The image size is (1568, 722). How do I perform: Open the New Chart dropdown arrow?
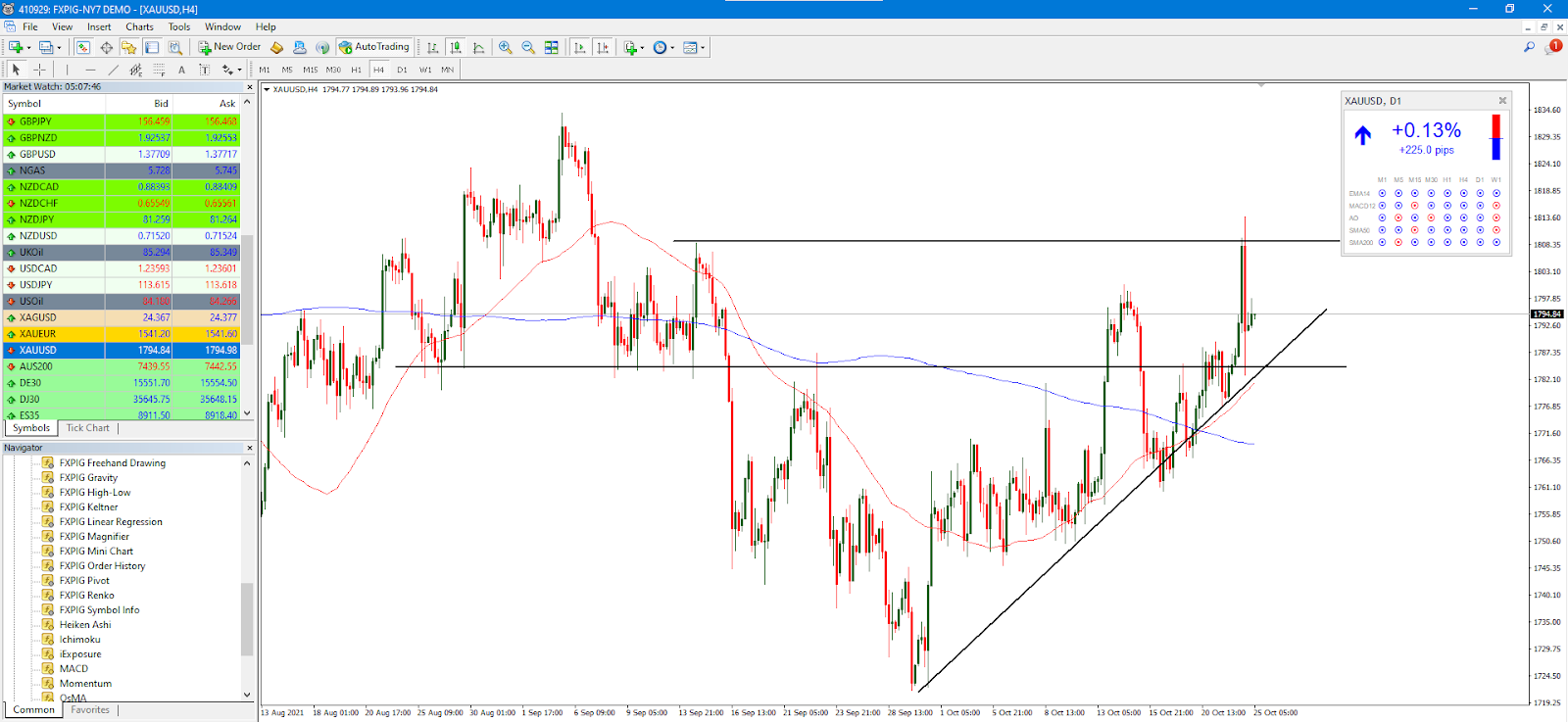28,47
